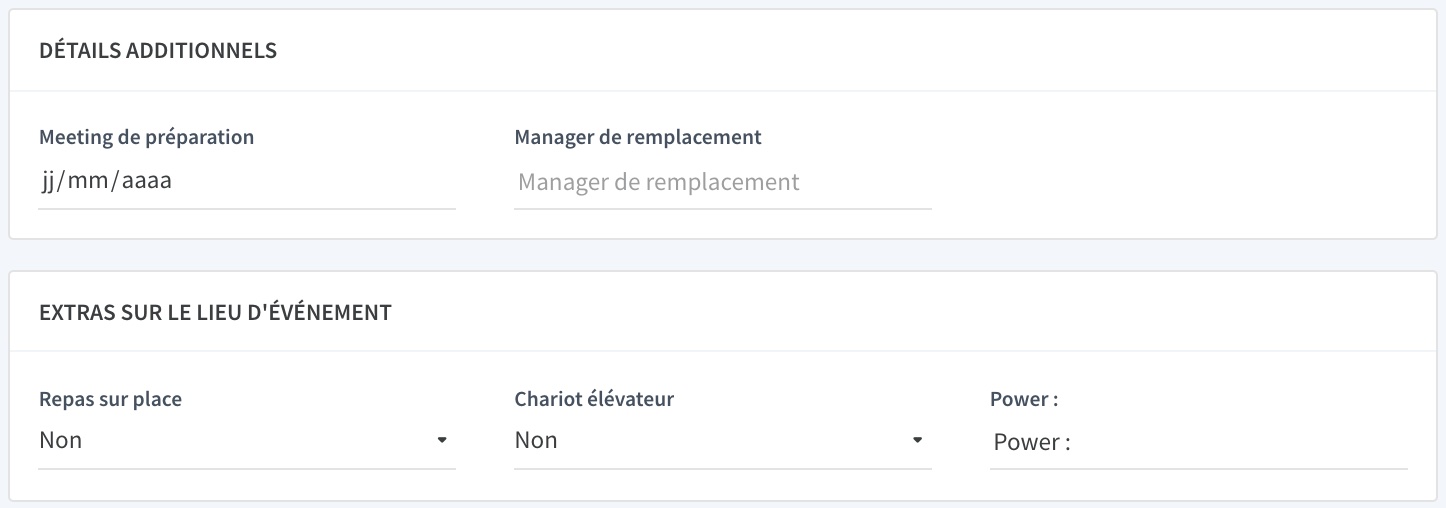Click the "Extras sur le lieu d'événement" header
This screenshot has width=1446, height=508.
tap(215, 312)
